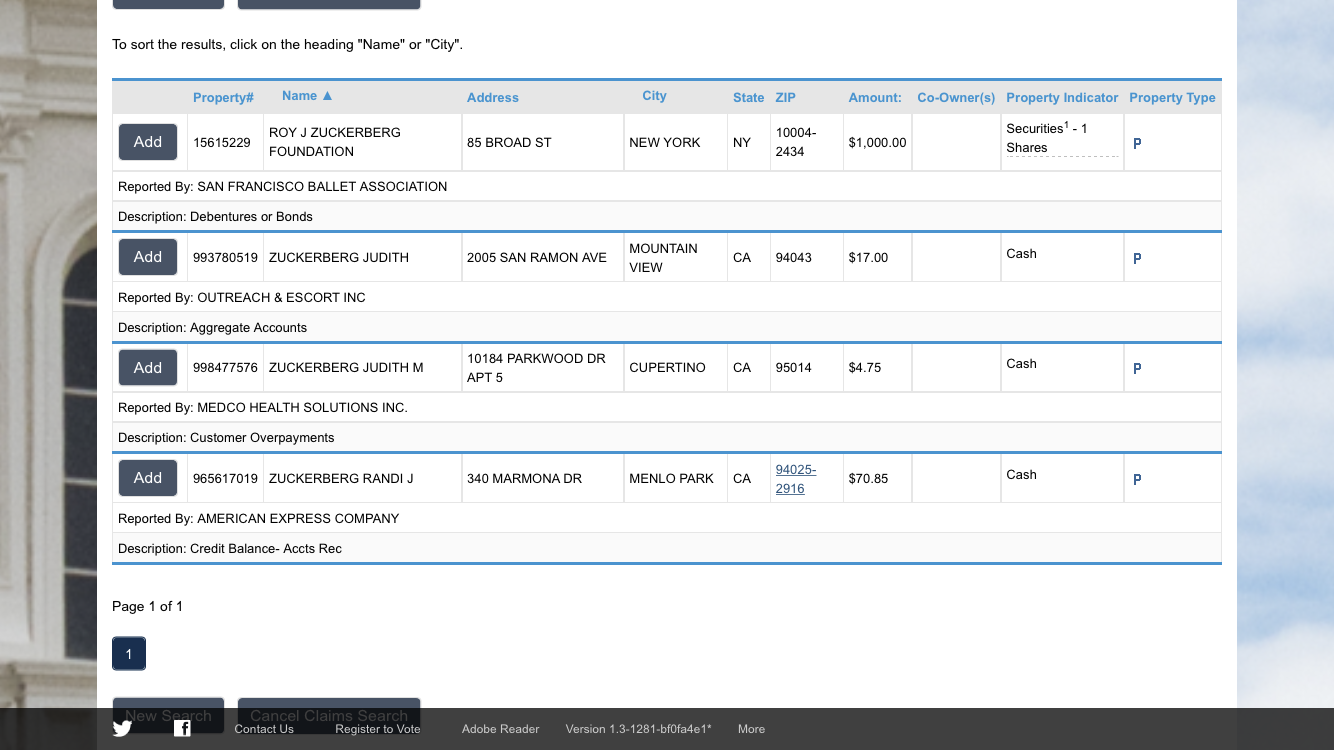1334x750 pixels.
Task: Add ZUCKERBERG RANDI J property 965617019
Action: (148, 478)
